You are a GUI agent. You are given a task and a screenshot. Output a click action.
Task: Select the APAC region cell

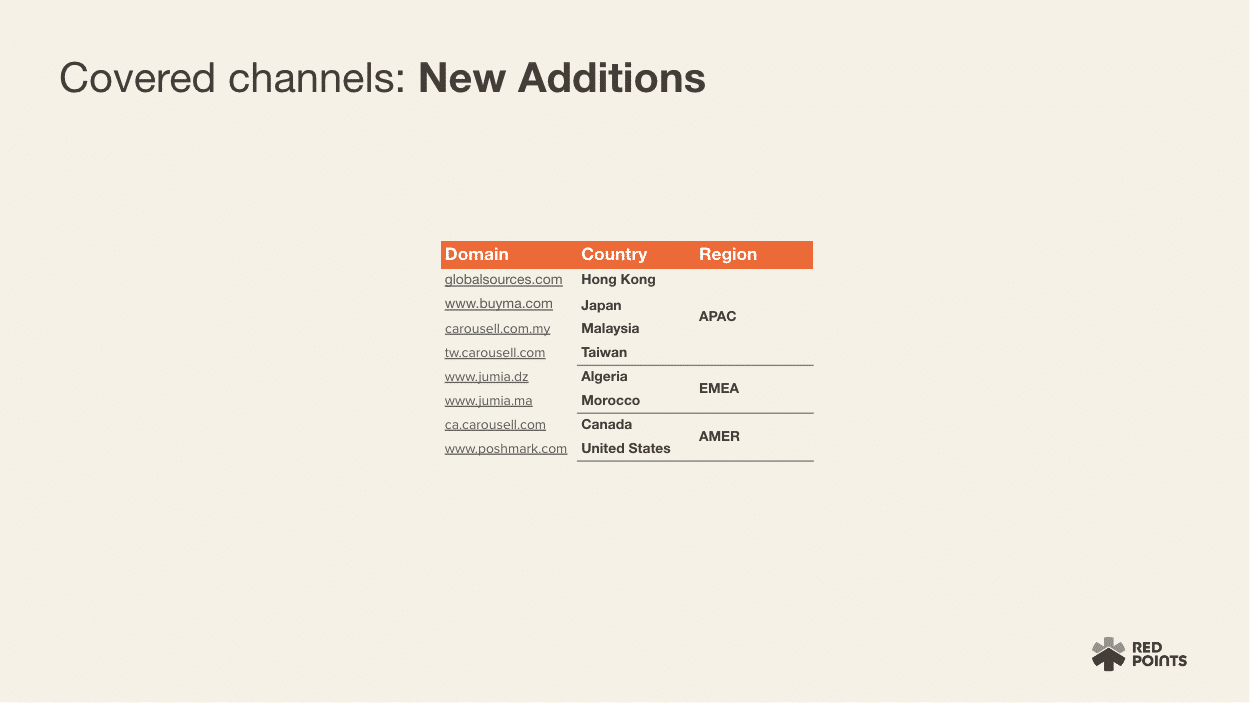coord(717,317)
